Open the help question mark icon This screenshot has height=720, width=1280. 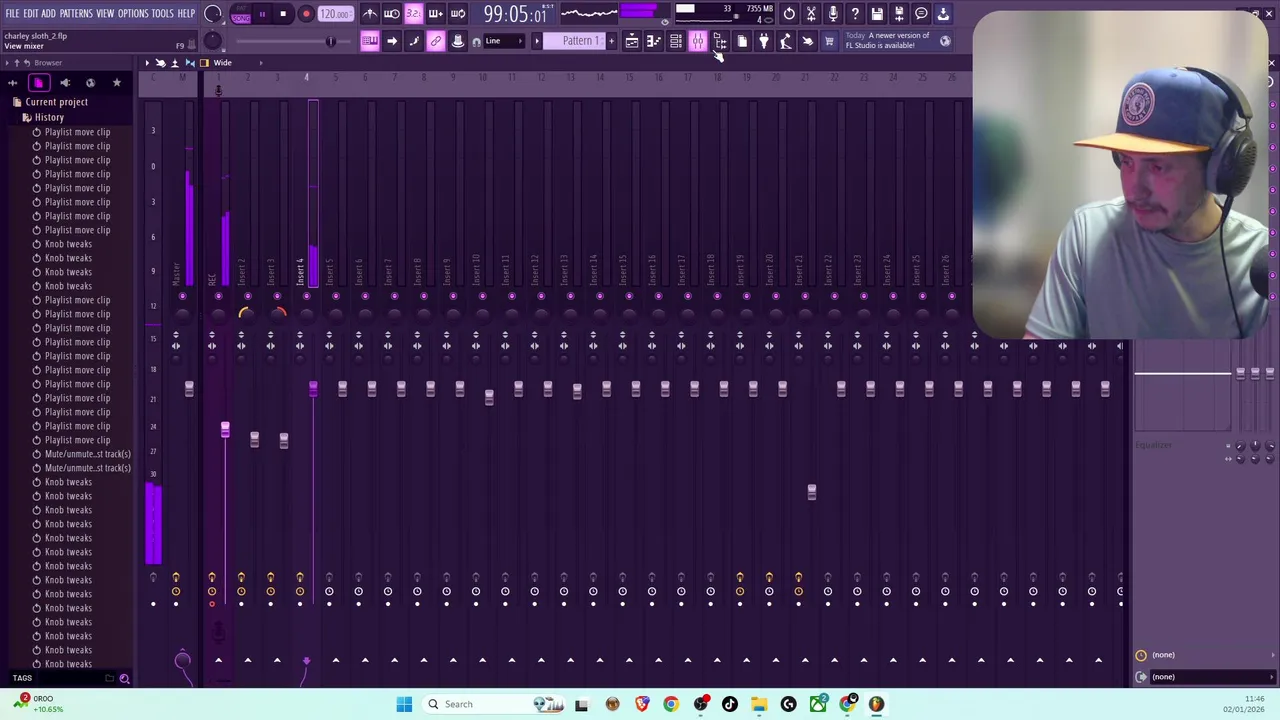click(x=855, y=14)
